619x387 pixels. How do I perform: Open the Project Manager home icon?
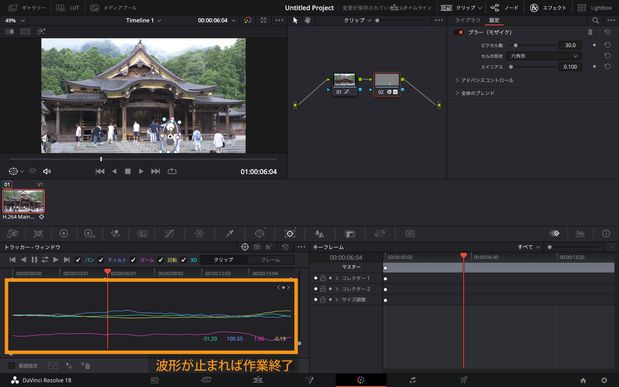pos(583,380)
